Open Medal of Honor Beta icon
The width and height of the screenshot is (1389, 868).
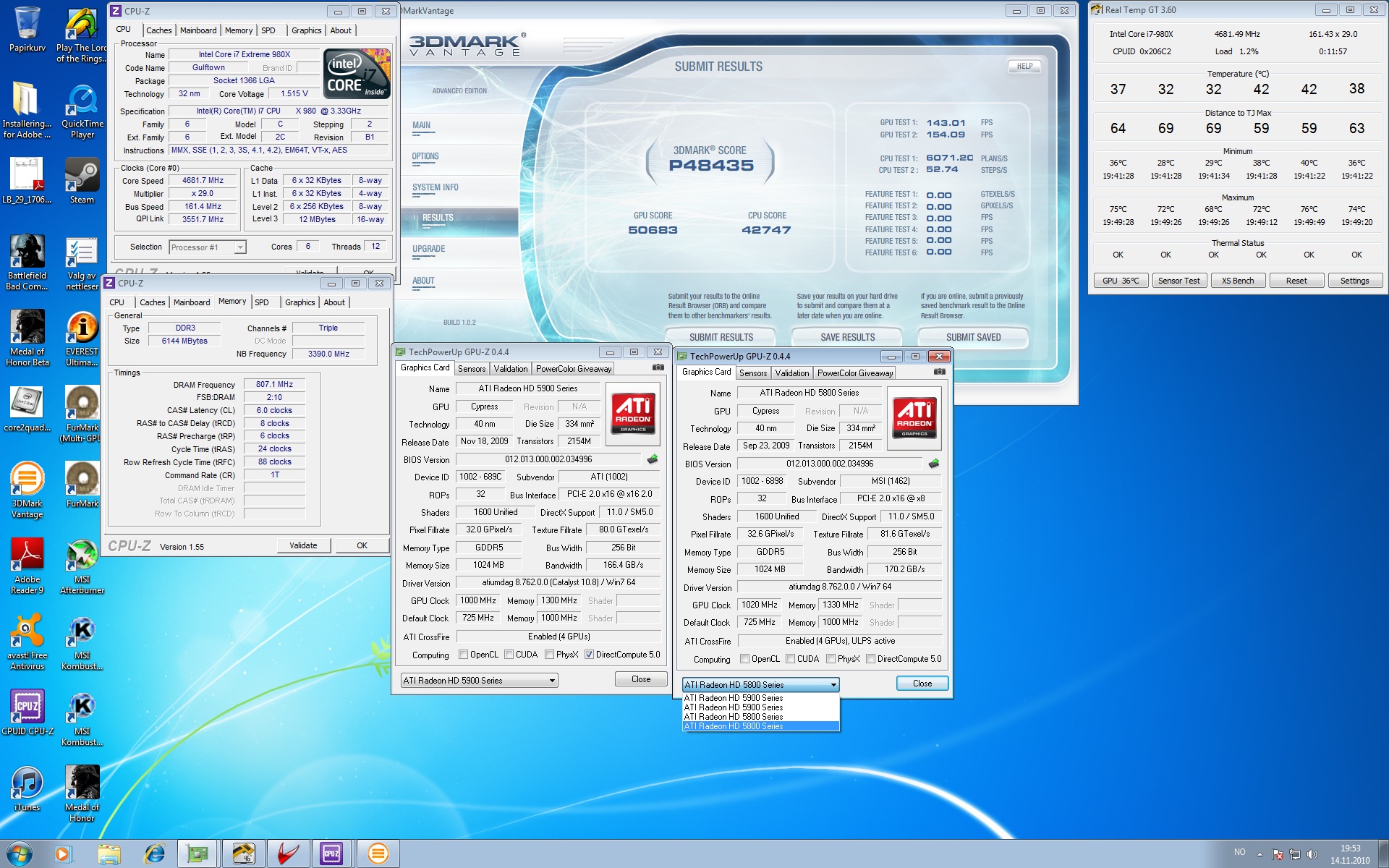27,339
